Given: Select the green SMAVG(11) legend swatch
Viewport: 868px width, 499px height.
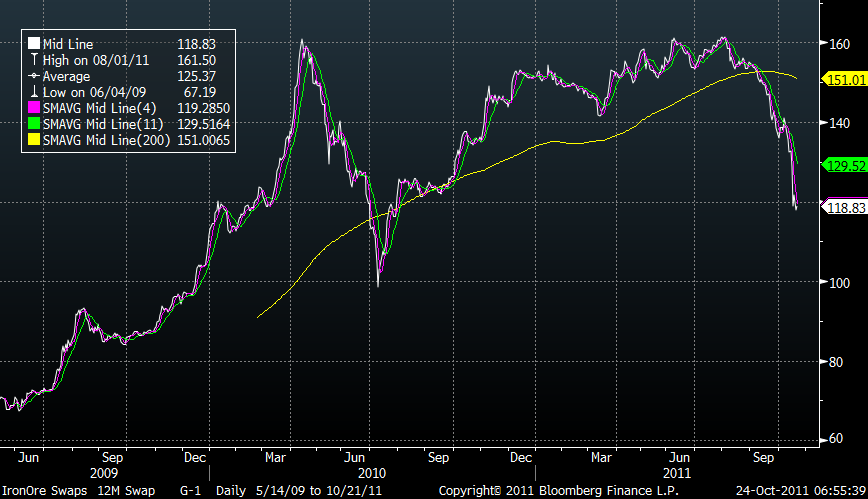Looking at the screenshot, I should click(x=33, y=124).
